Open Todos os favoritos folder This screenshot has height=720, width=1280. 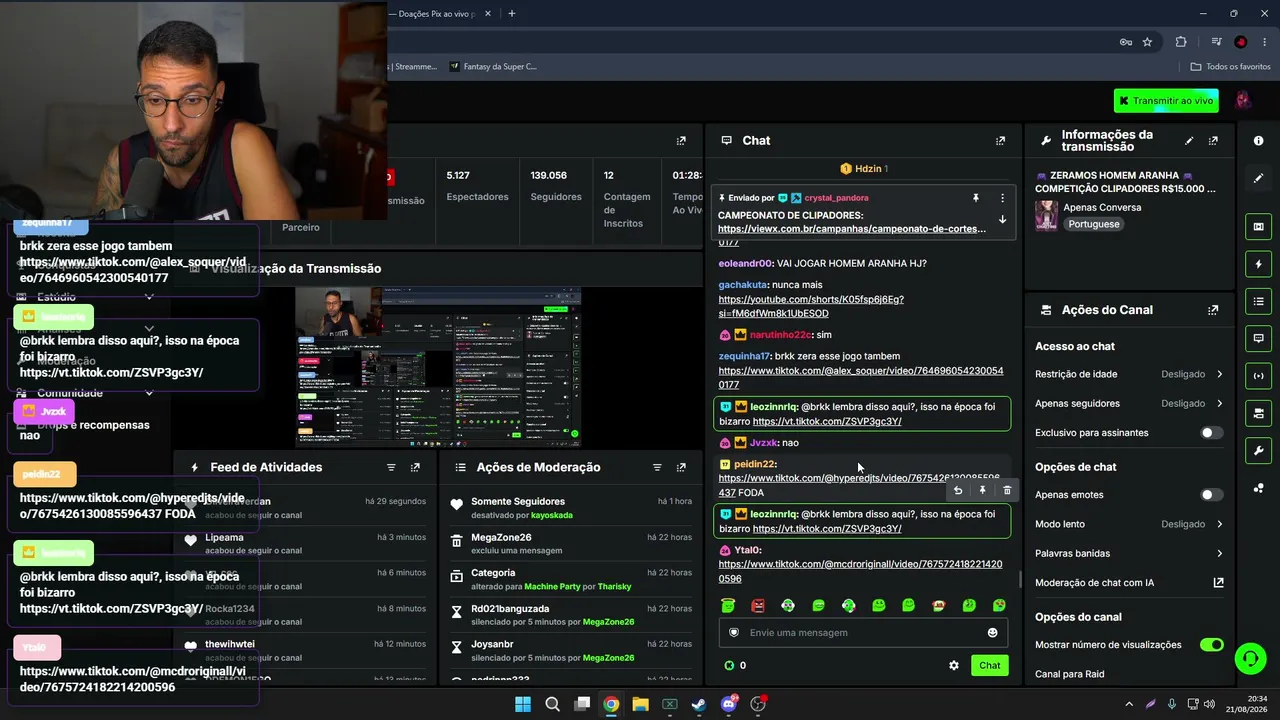(1230, 67)
